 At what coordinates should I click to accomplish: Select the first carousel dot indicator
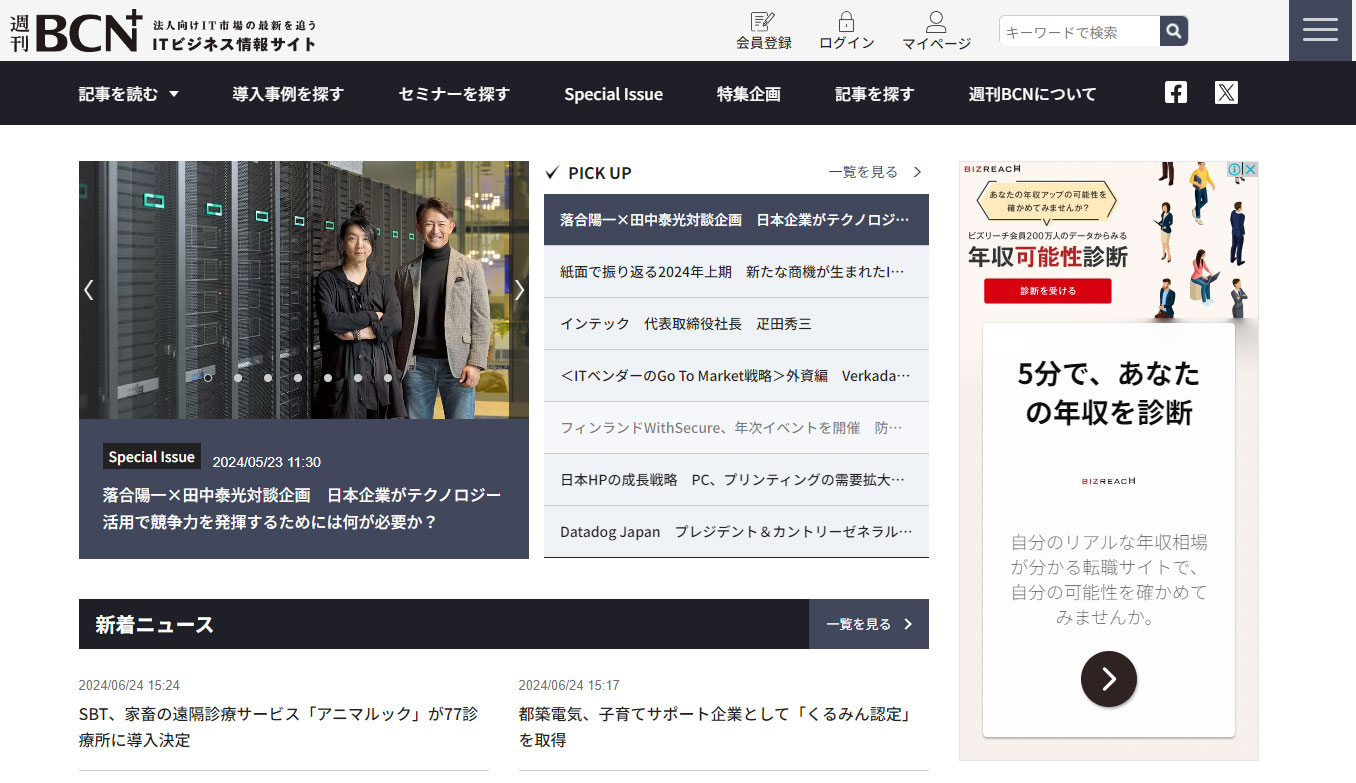[208, 378]
